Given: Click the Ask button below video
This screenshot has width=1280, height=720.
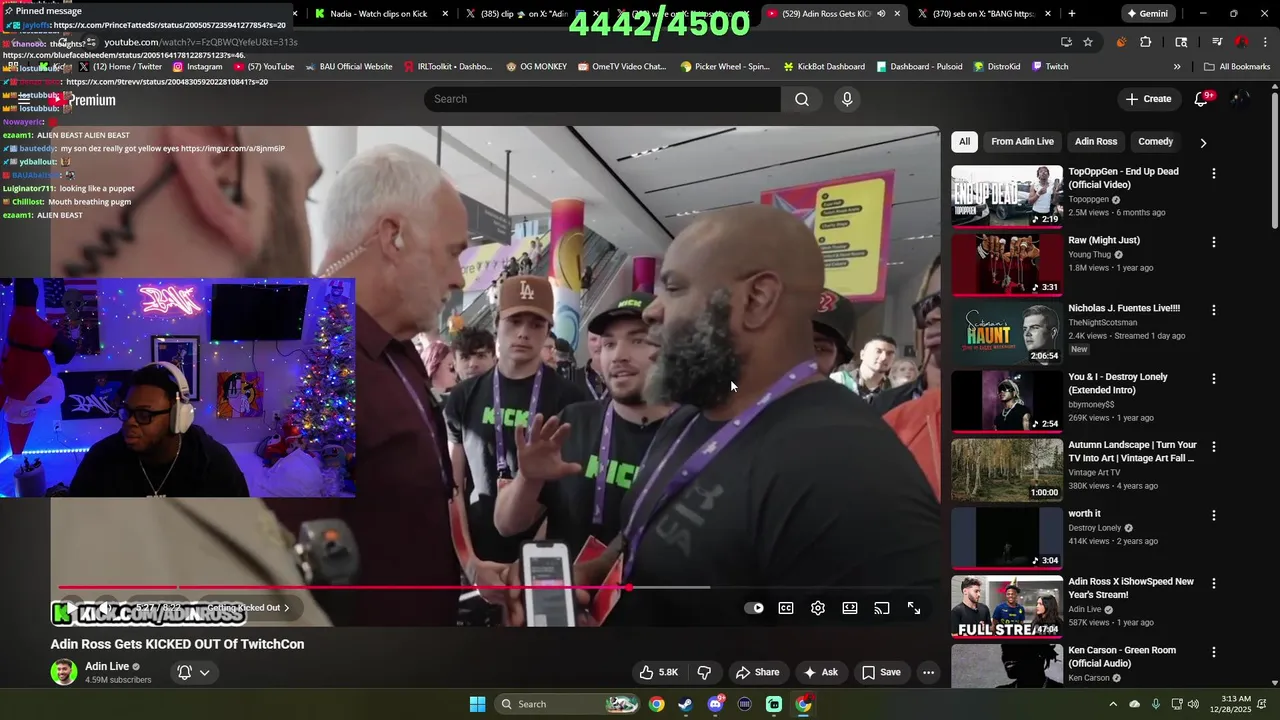Looking at the screenshot, I should [821, 672].
